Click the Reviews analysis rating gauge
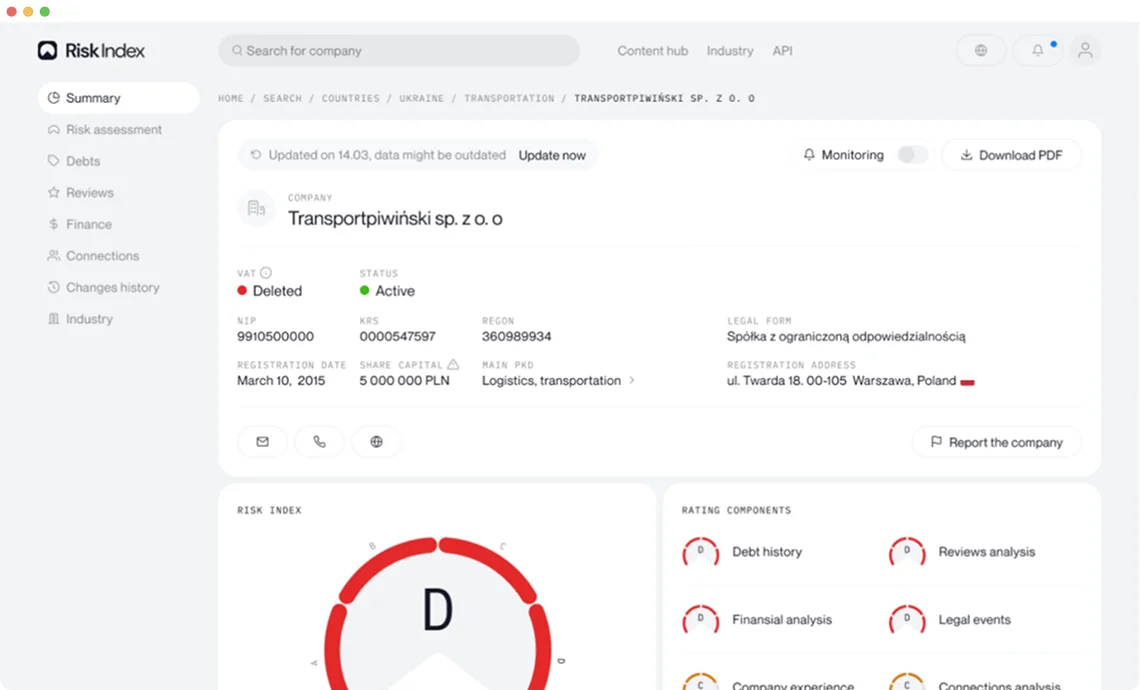This screenshot has height=690, width=1140. pos(907,552)
